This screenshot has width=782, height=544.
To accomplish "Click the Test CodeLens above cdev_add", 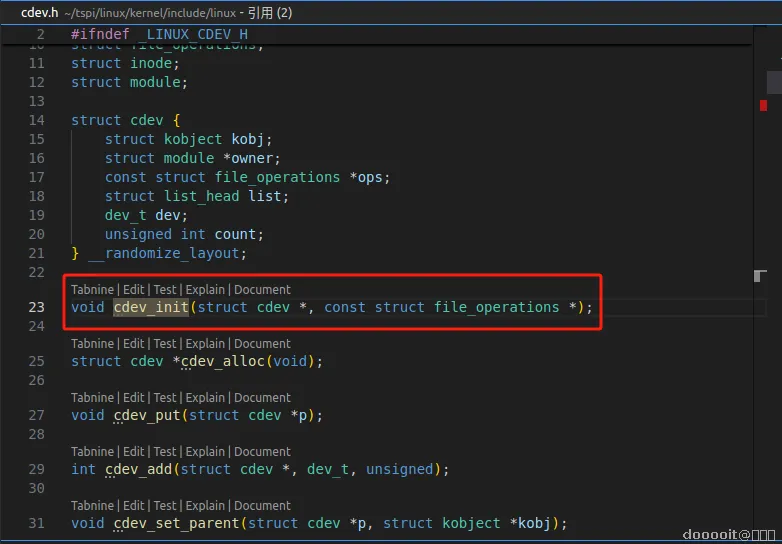I will click(x=165, y=451).
